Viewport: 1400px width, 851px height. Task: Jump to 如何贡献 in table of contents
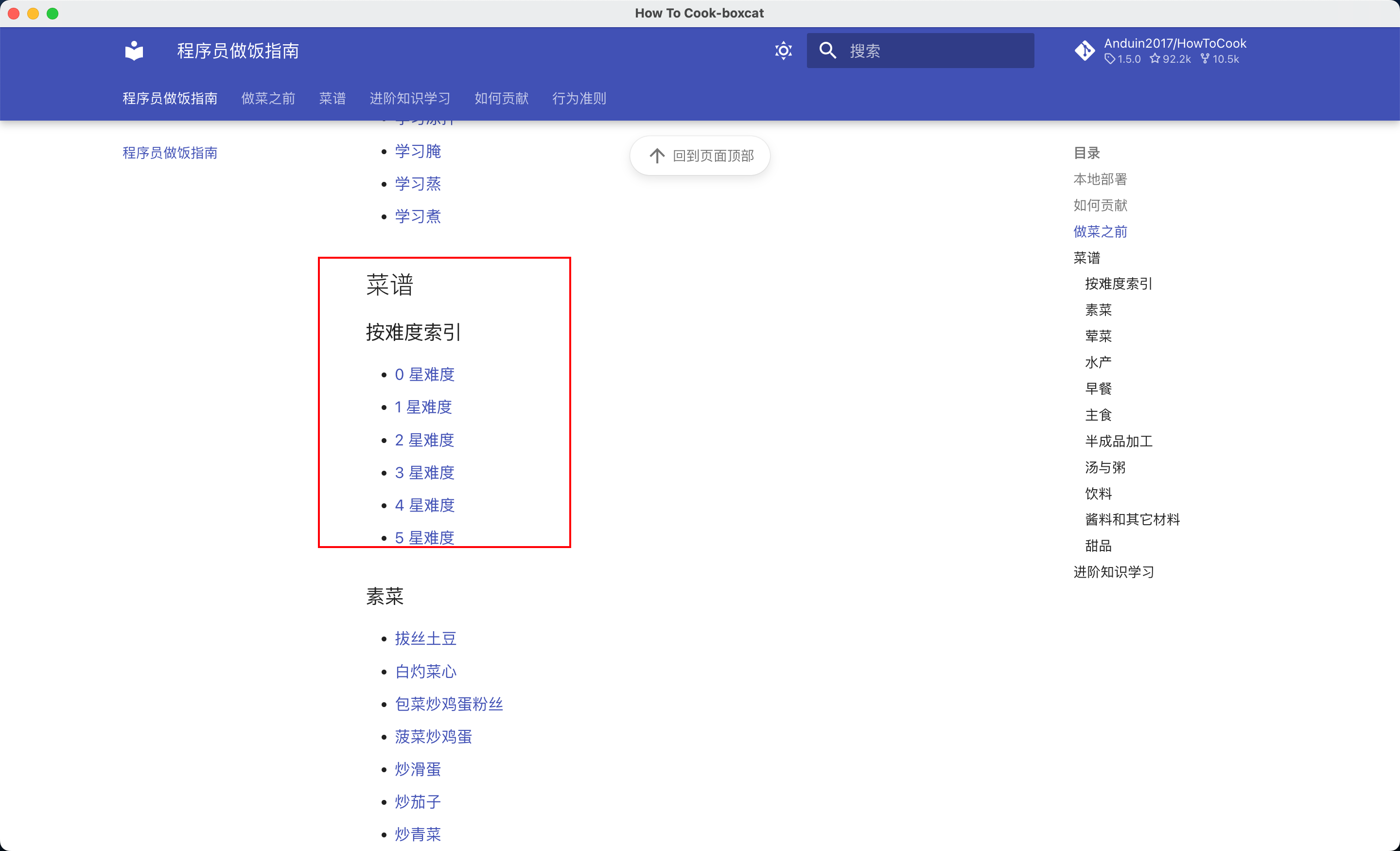point(1100,205)
